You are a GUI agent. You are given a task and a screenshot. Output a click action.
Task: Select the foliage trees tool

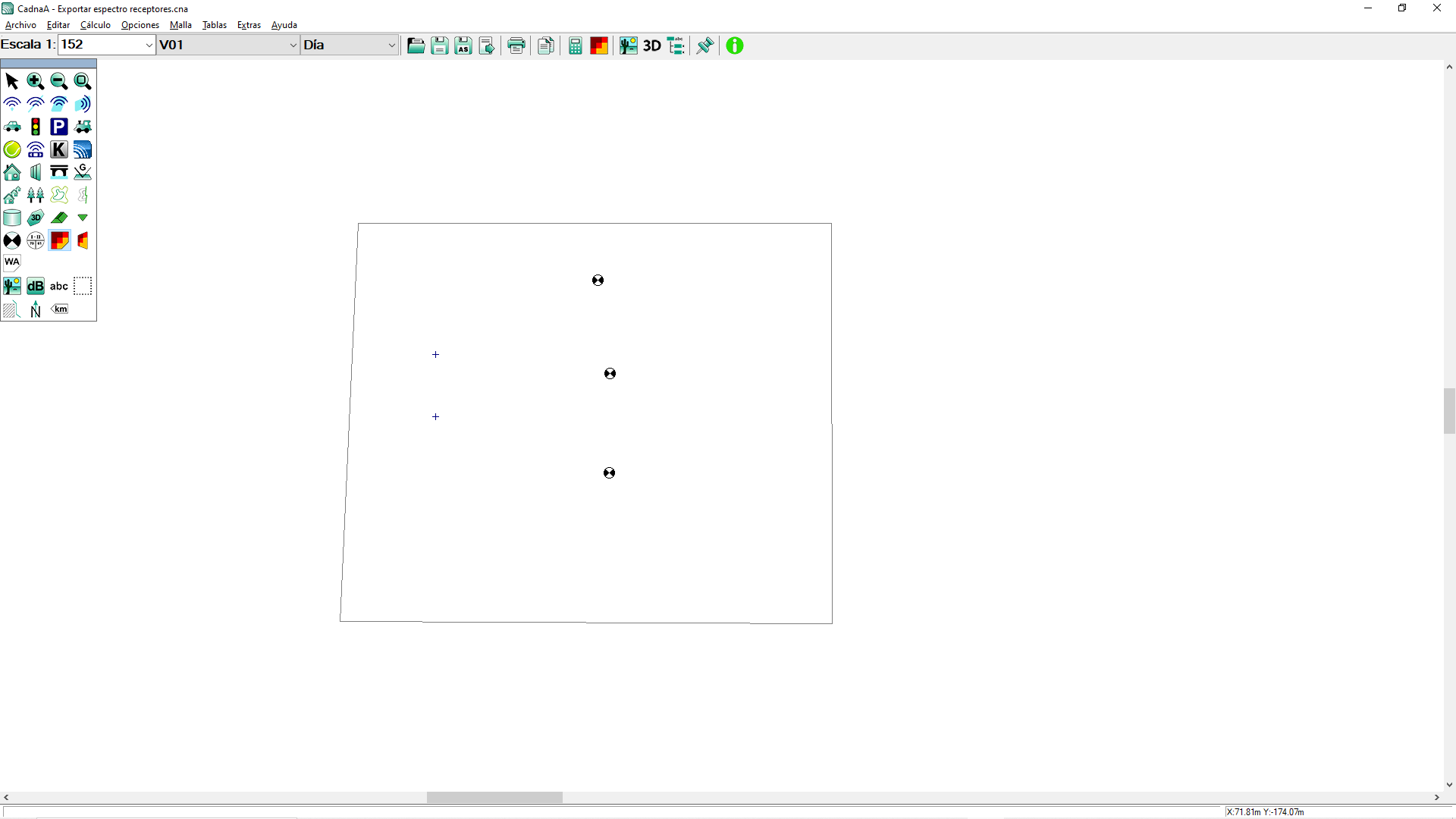click(x=36, y=195)
